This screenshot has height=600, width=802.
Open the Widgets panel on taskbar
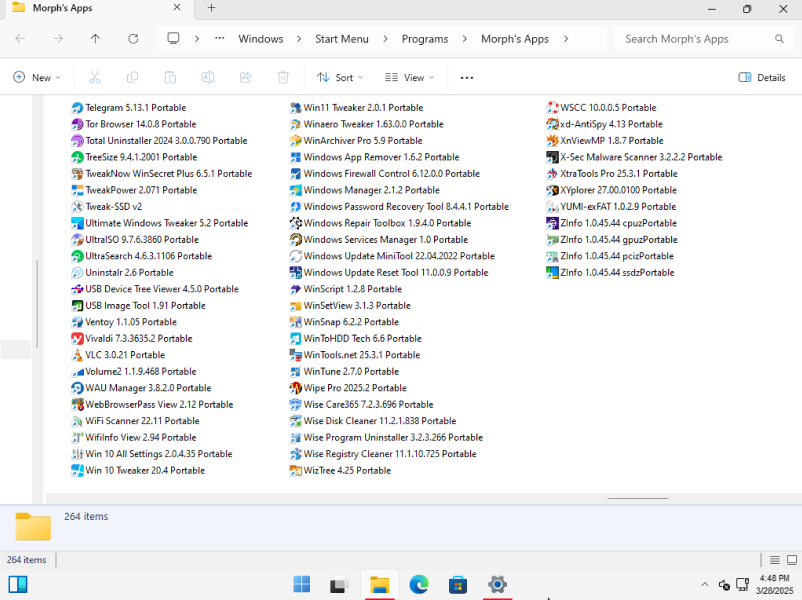coord(18,584)
